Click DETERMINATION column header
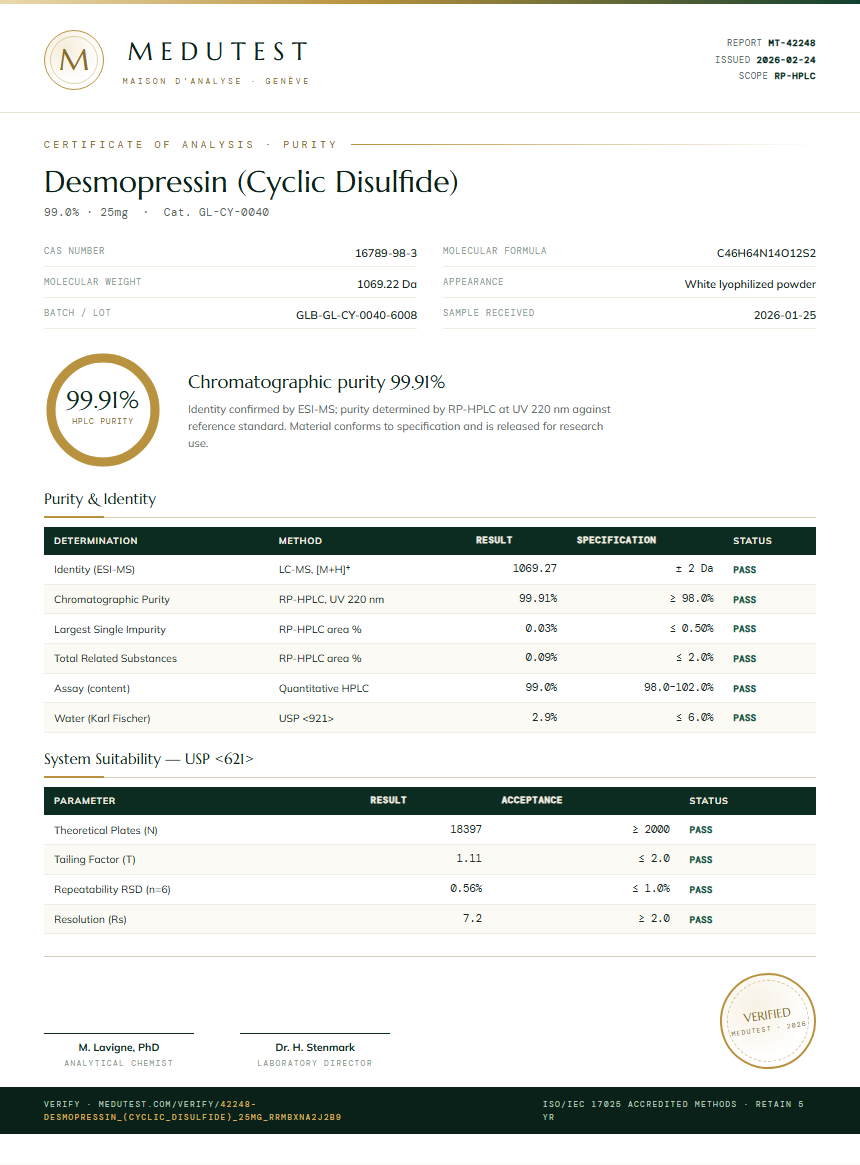The height and width of the screenshot is (1165, 860). 95,541
